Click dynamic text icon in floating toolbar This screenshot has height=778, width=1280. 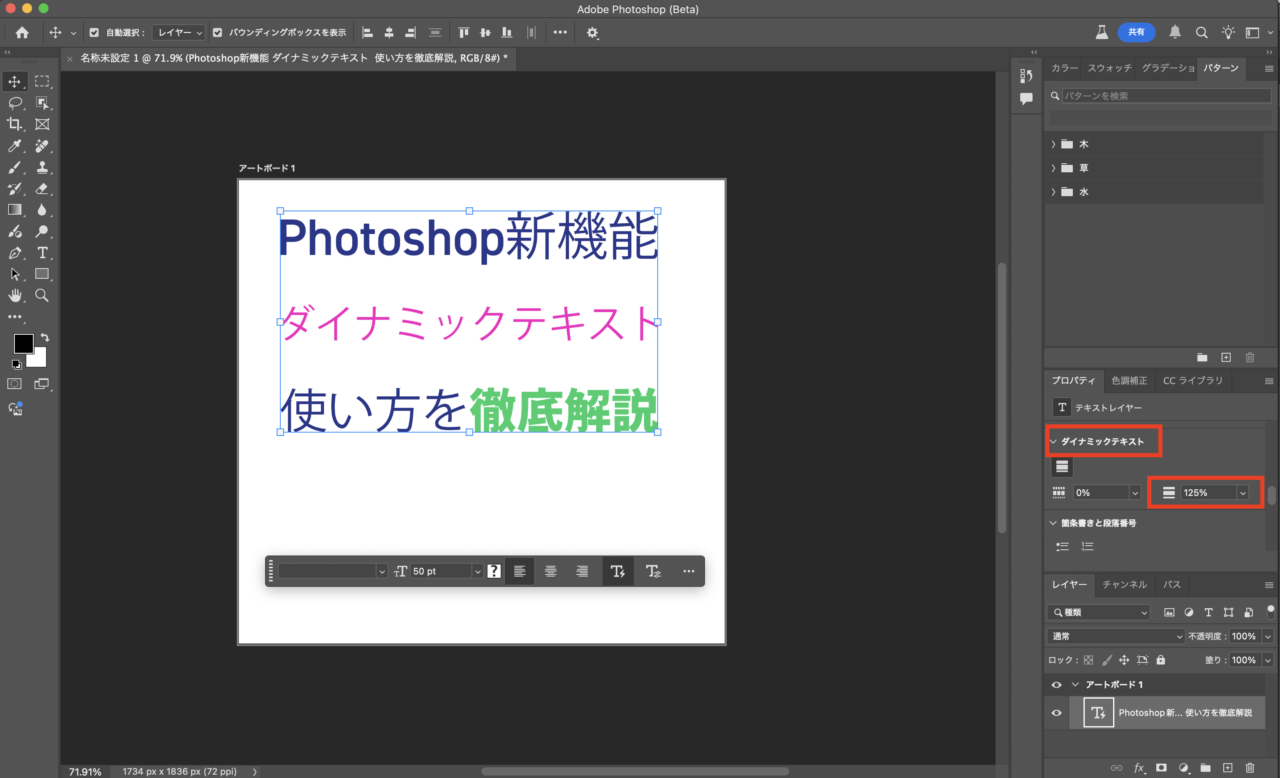(x=618, y=571)
